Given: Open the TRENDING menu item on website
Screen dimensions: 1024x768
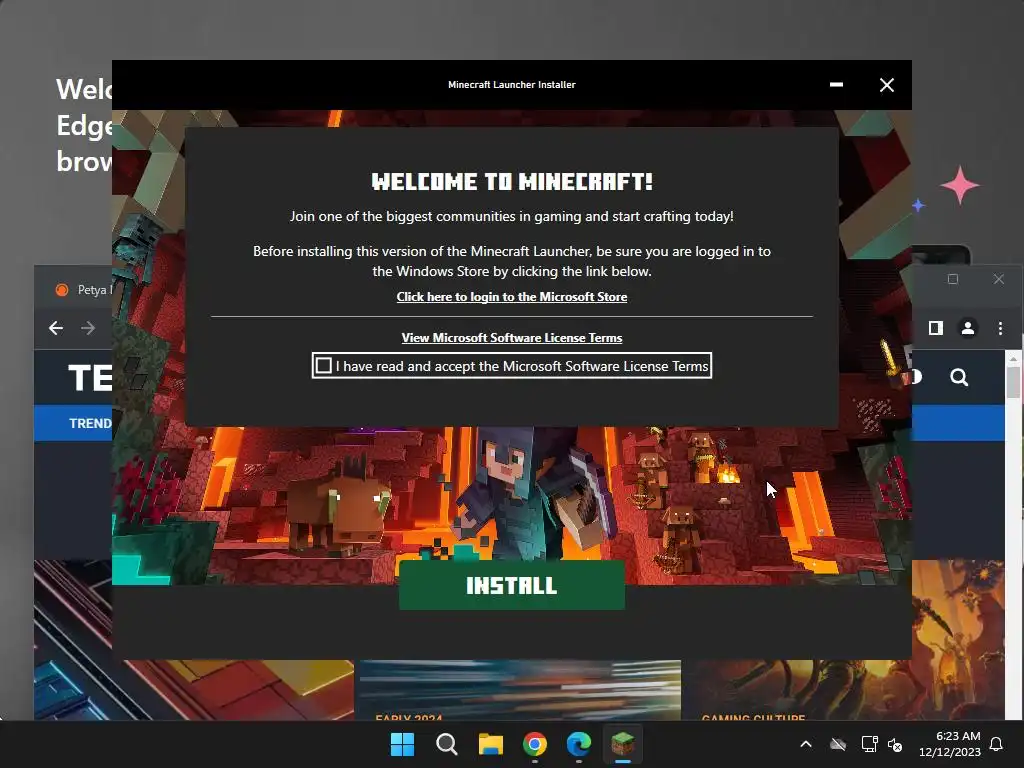Looking at the screenshot, I should pos(90,423).
